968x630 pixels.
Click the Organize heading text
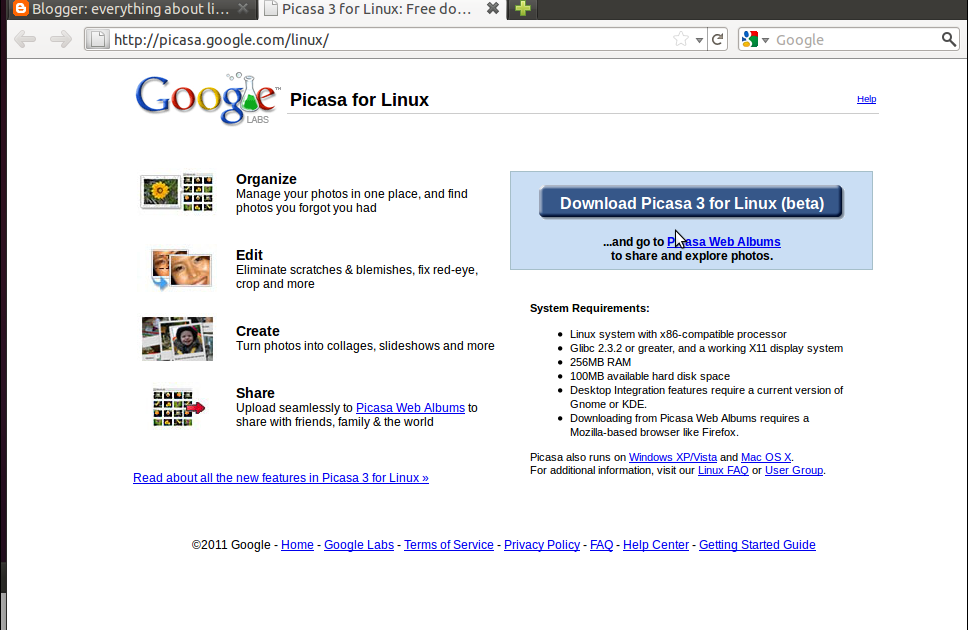266,179
